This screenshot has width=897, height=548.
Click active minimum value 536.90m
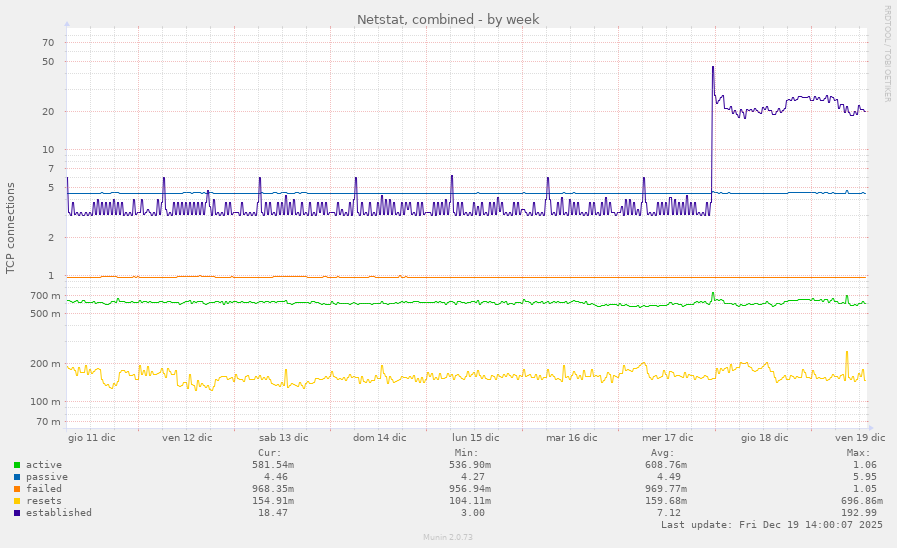pos(470,465)
